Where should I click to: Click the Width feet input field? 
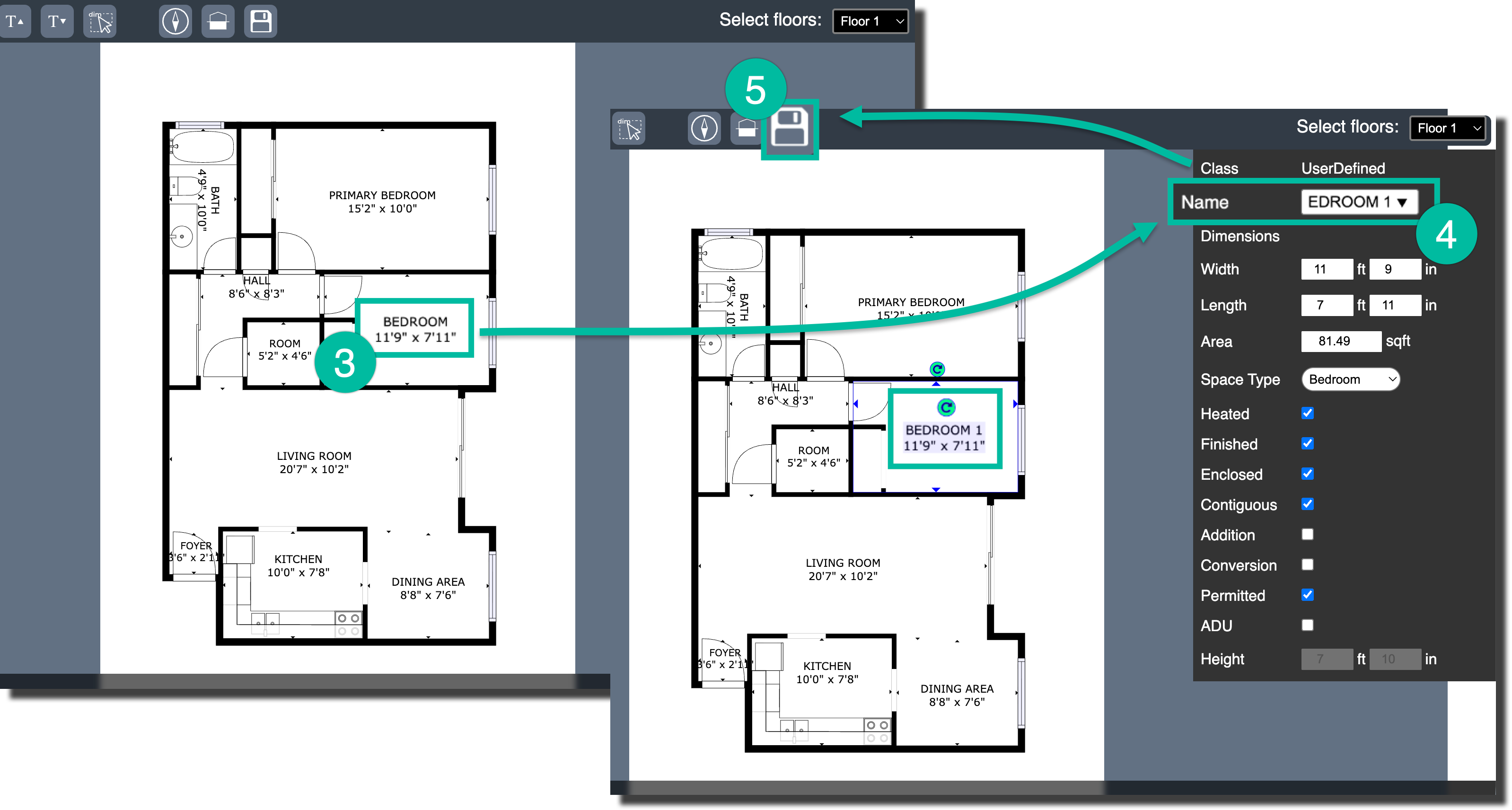[1327, 269]
